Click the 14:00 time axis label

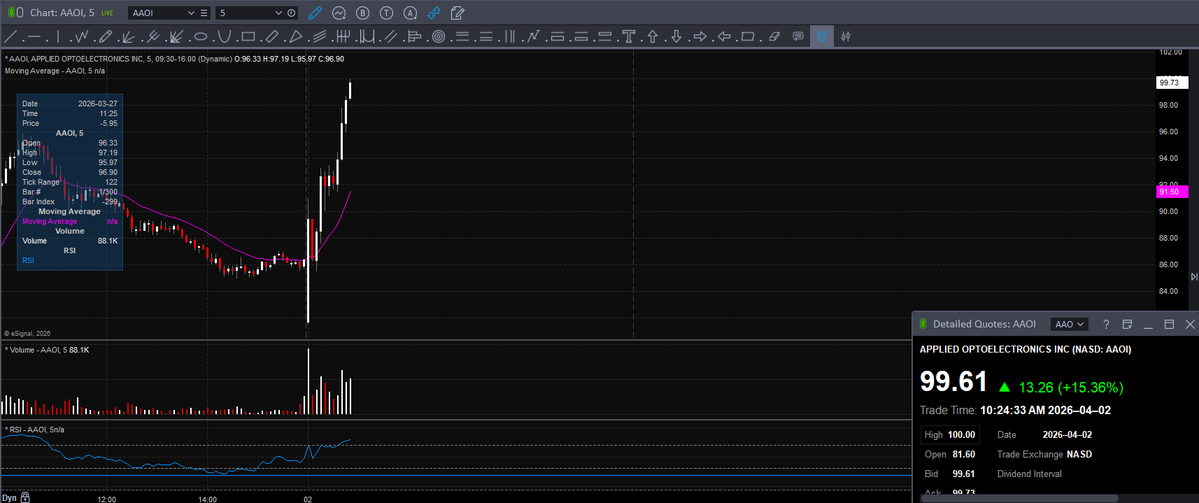[207, 498]
